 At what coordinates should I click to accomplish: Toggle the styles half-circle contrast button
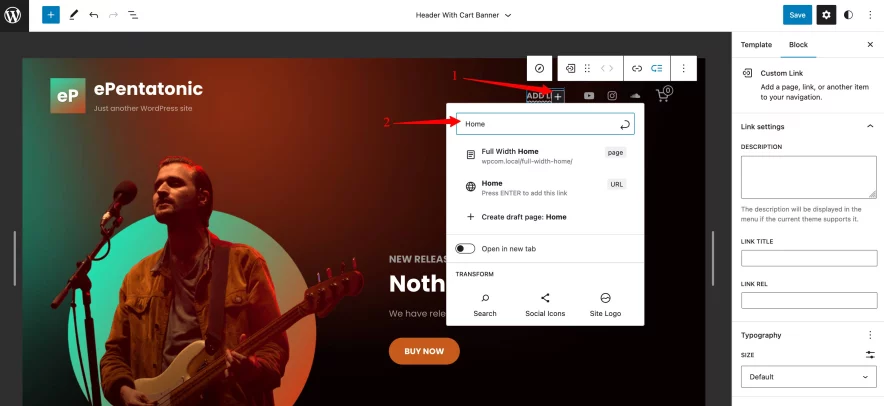coord(849,15)
